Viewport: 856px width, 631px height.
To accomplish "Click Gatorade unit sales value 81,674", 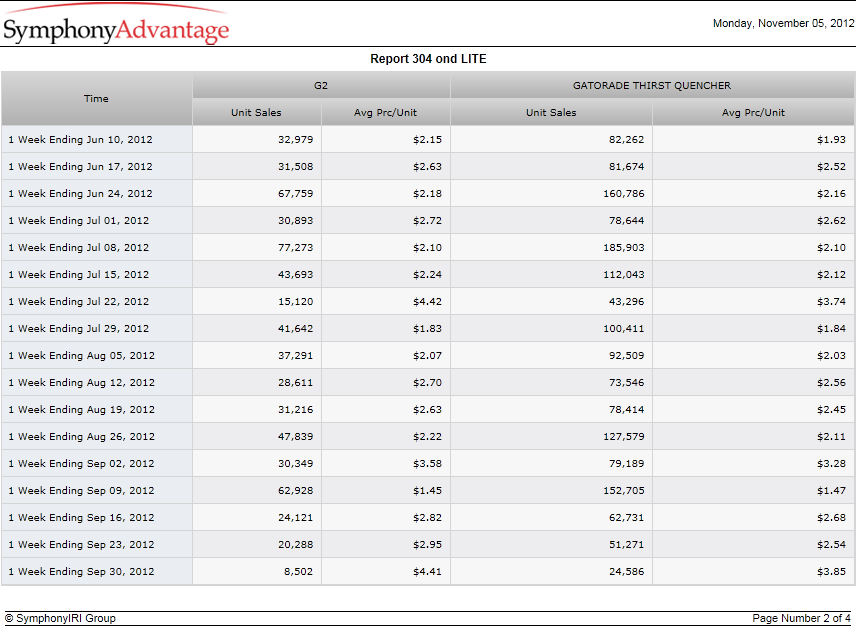I will click(x=627, y=166).
